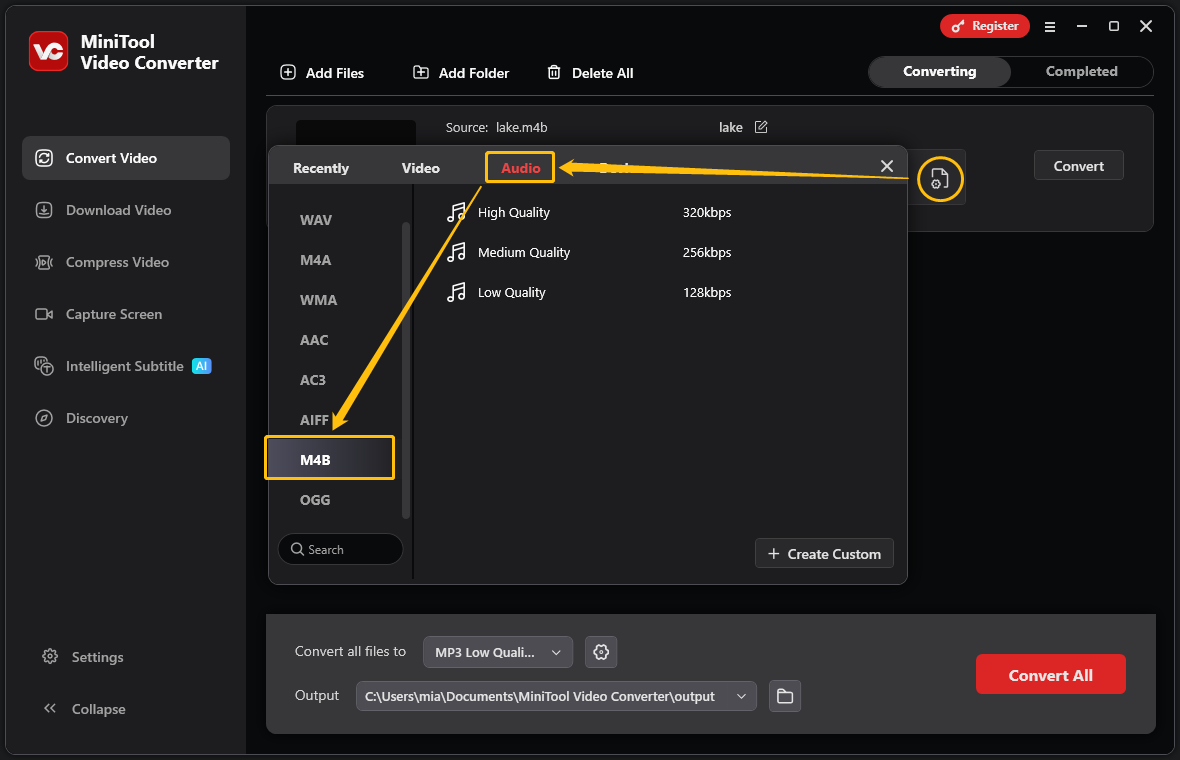Select High Quality 320kbps preset
This screenshot has width=1180, height=760.
(x=589, y=212)
